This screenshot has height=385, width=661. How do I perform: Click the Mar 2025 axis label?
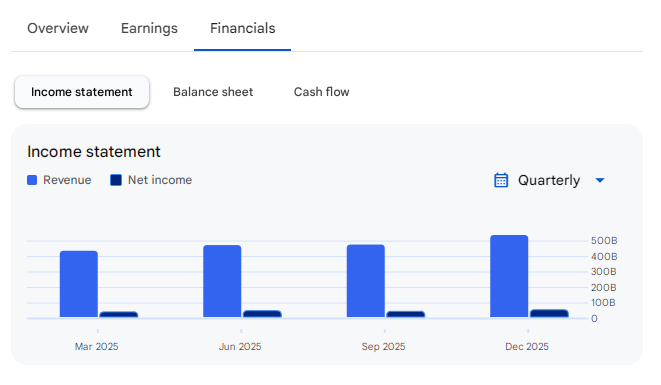pos(97,347)
